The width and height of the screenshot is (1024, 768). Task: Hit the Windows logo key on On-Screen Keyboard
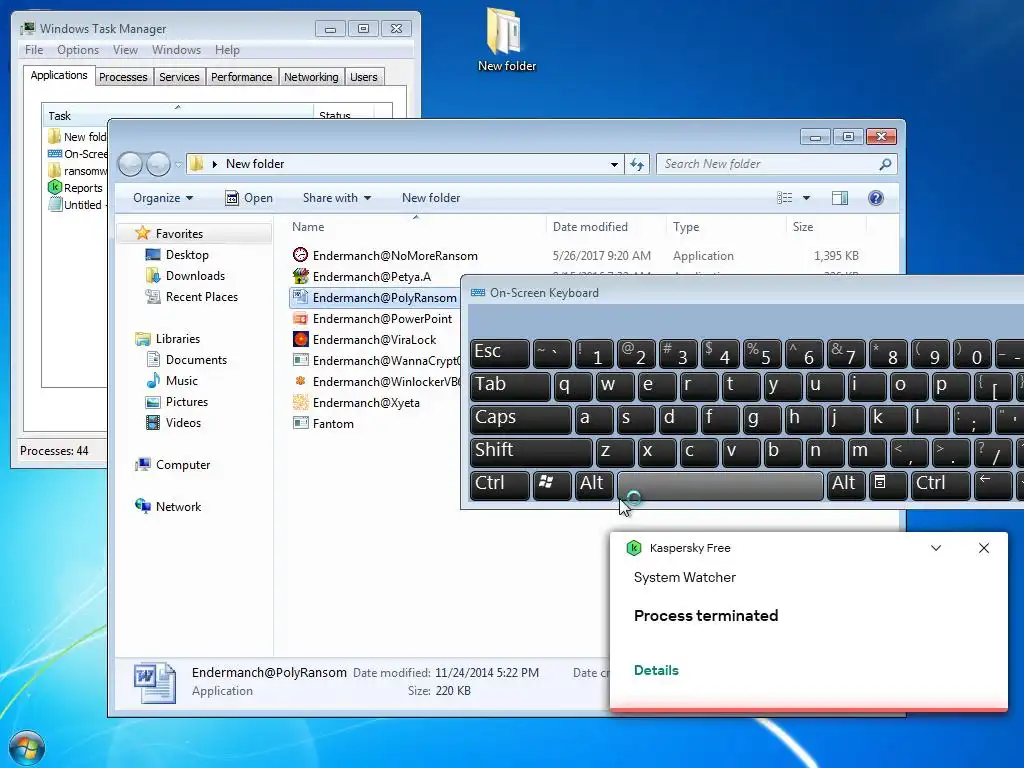(551, 484)
